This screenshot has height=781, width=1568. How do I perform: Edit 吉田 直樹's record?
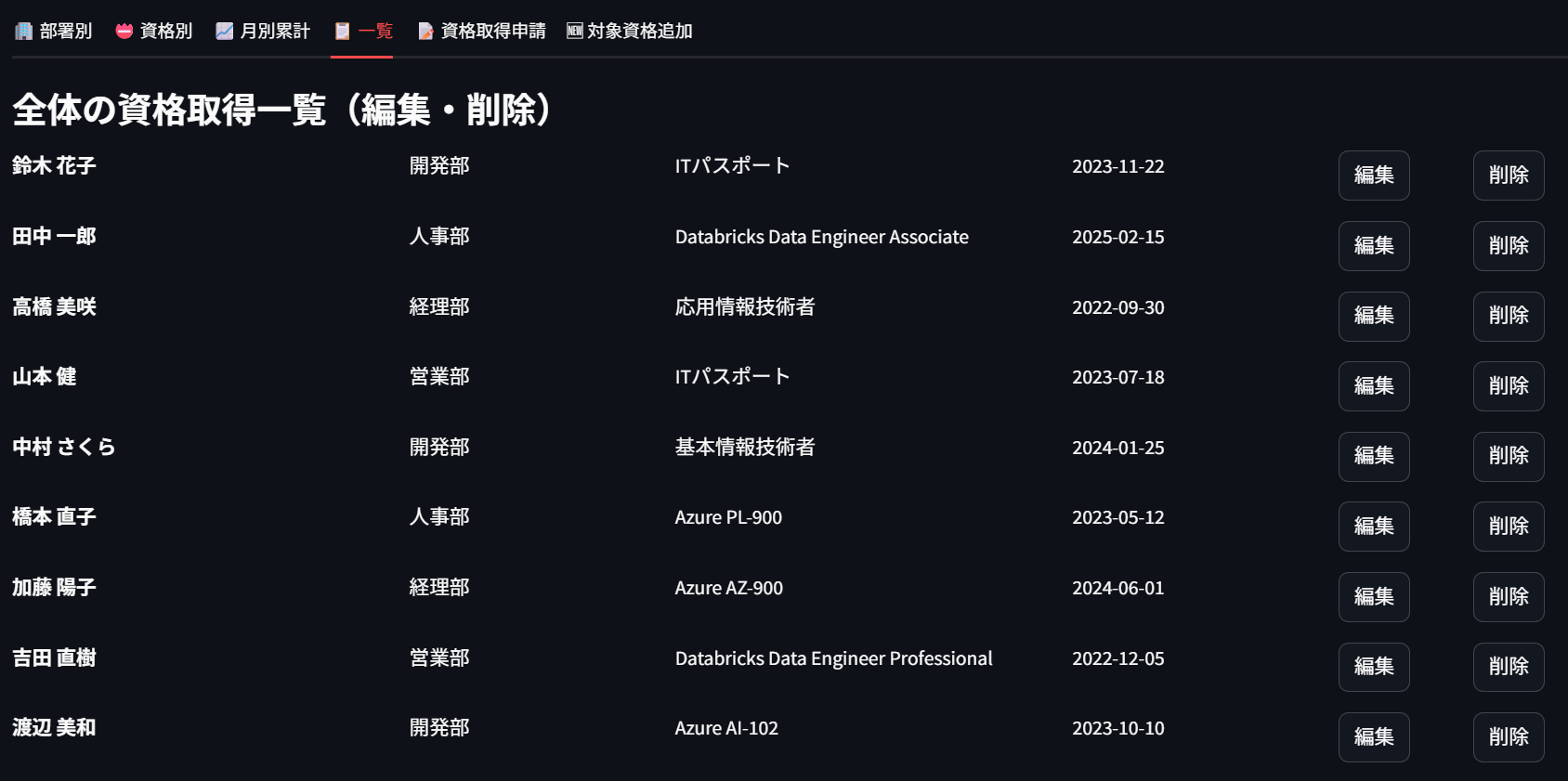click(x=1374, y=667)
